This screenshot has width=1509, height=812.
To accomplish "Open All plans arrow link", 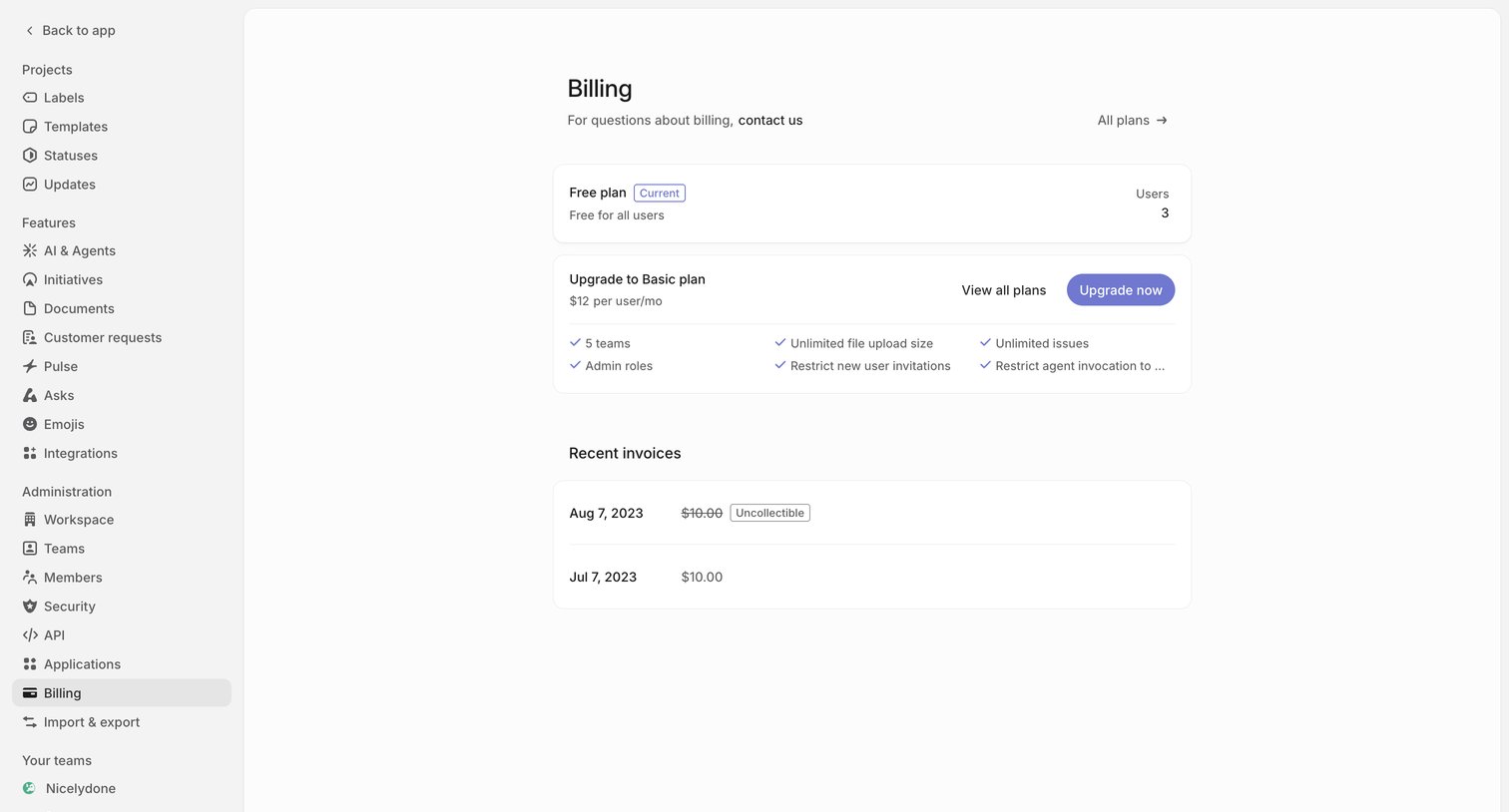I will tap(1133, 121).
